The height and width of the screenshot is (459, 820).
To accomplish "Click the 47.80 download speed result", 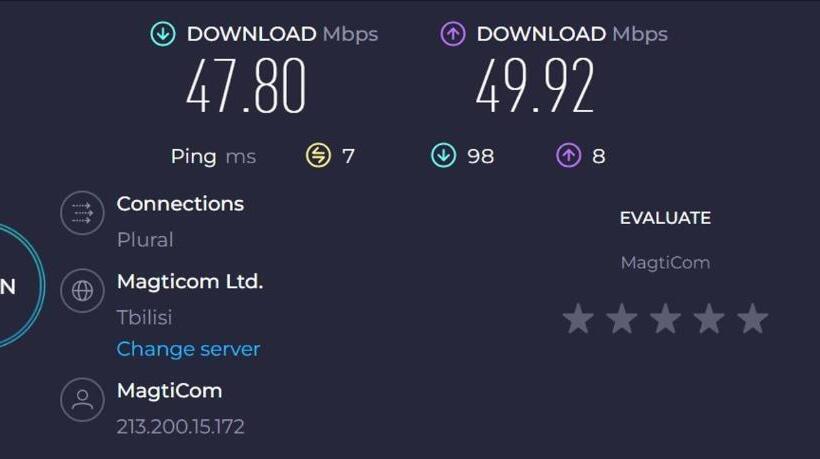I will 246,86.
